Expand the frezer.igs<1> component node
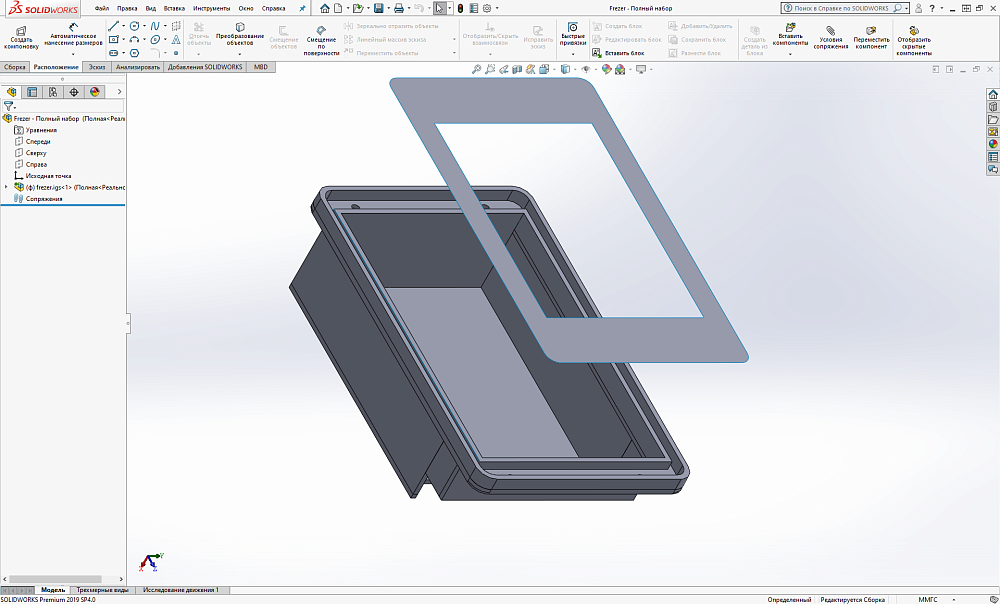Image resolution: width=1000 pixels, height=604 pixels. [6, 187]
